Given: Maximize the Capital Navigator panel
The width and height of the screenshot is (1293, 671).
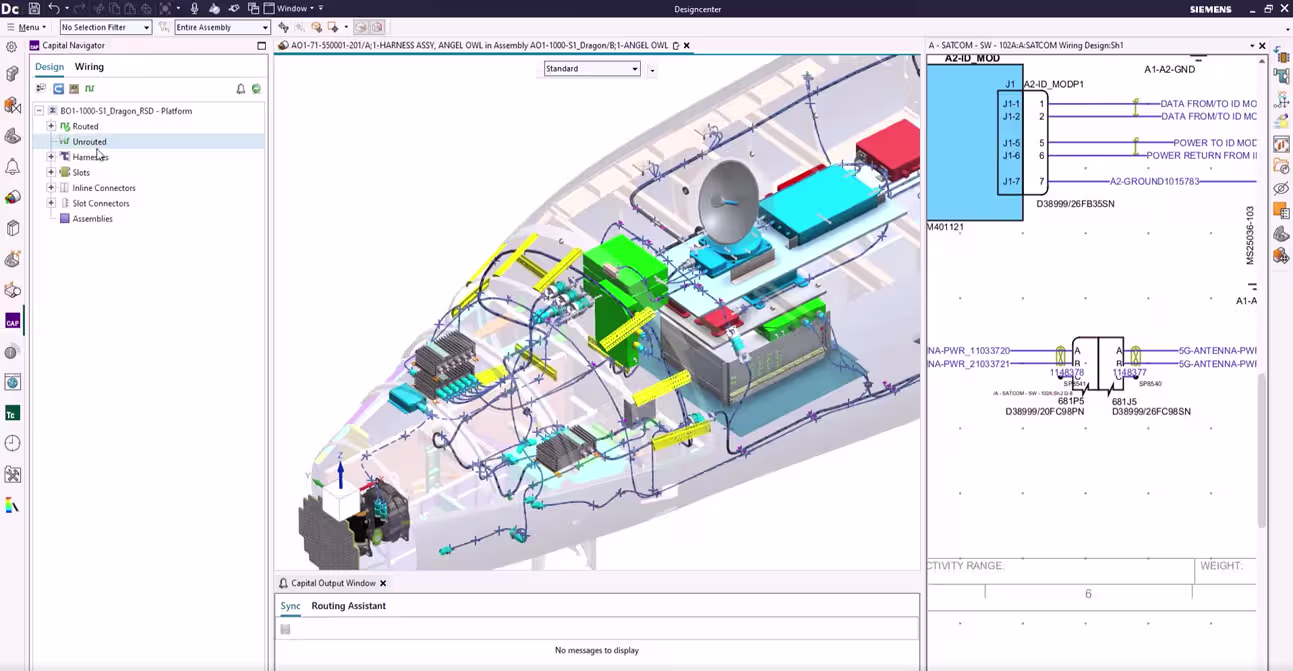Looking at the screenshot, I should coord(261,46).
